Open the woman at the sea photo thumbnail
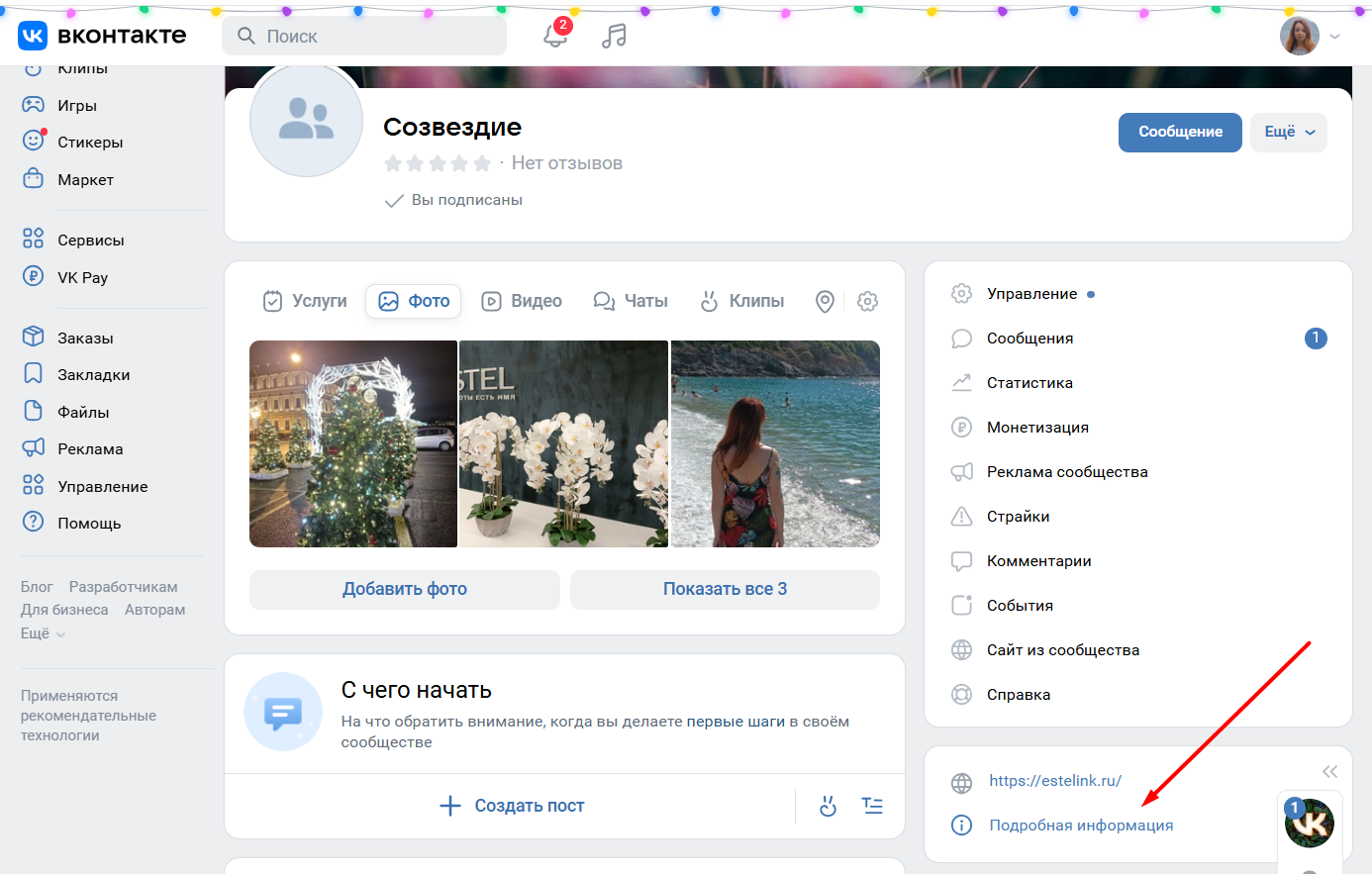The image size is (1372, 874). (x=775, y=443)
